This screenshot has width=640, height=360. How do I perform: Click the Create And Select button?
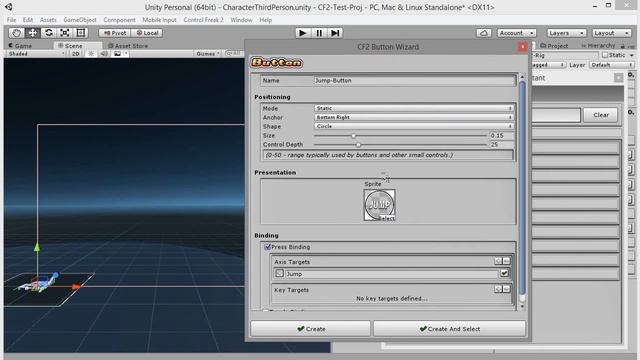tap(449, 329)
